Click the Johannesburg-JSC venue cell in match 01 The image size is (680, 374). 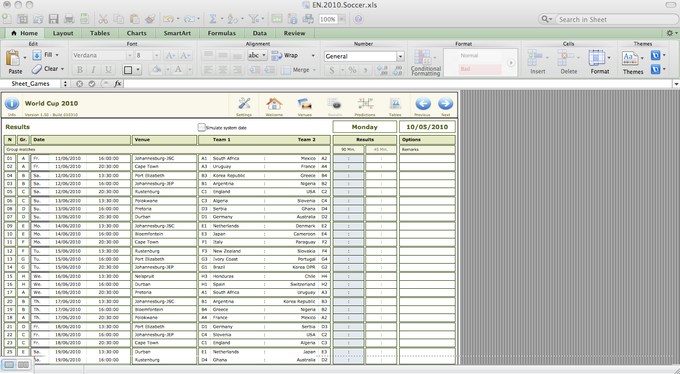[x=164, y=159]
